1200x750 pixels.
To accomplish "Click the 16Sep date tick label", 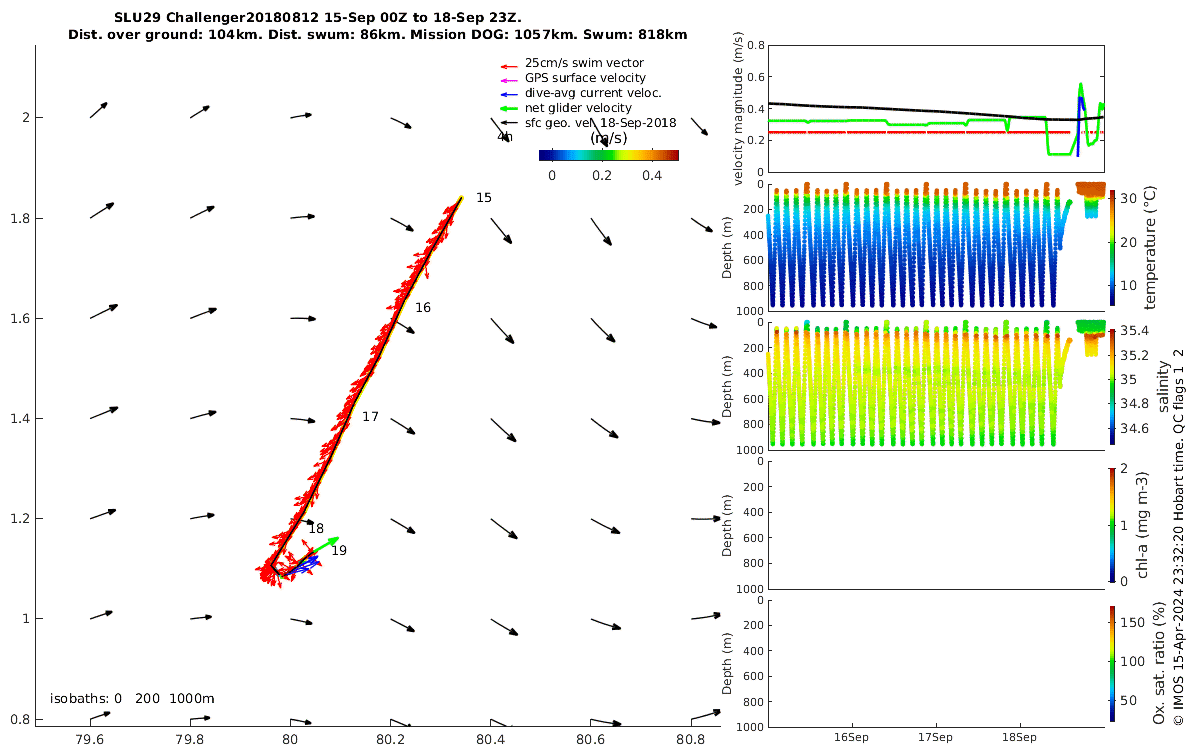I will click(852, 737).
